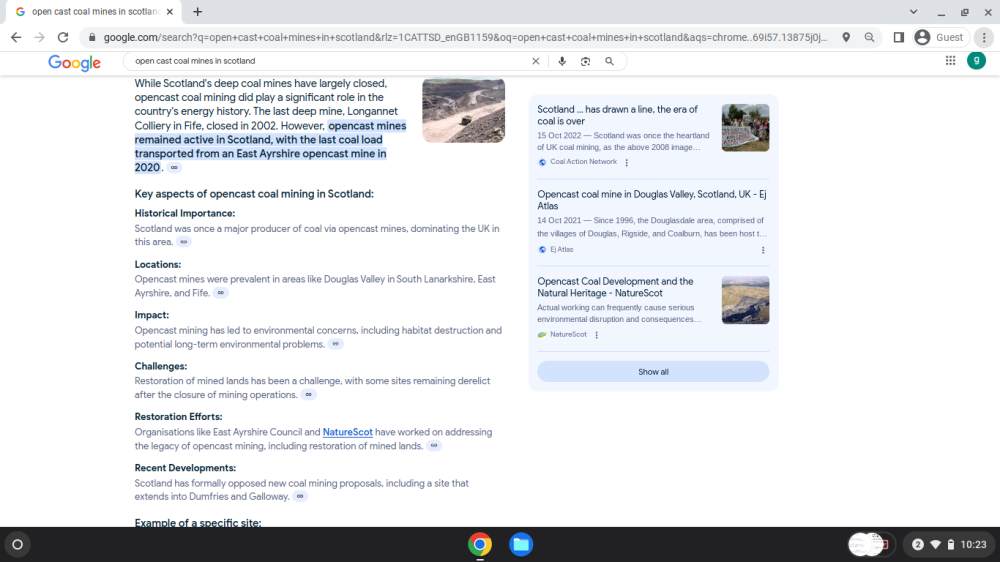Toggle the browser side panel
This screenshot has width=1000, height=562.
pyautogui.click(x=899, y=38)
